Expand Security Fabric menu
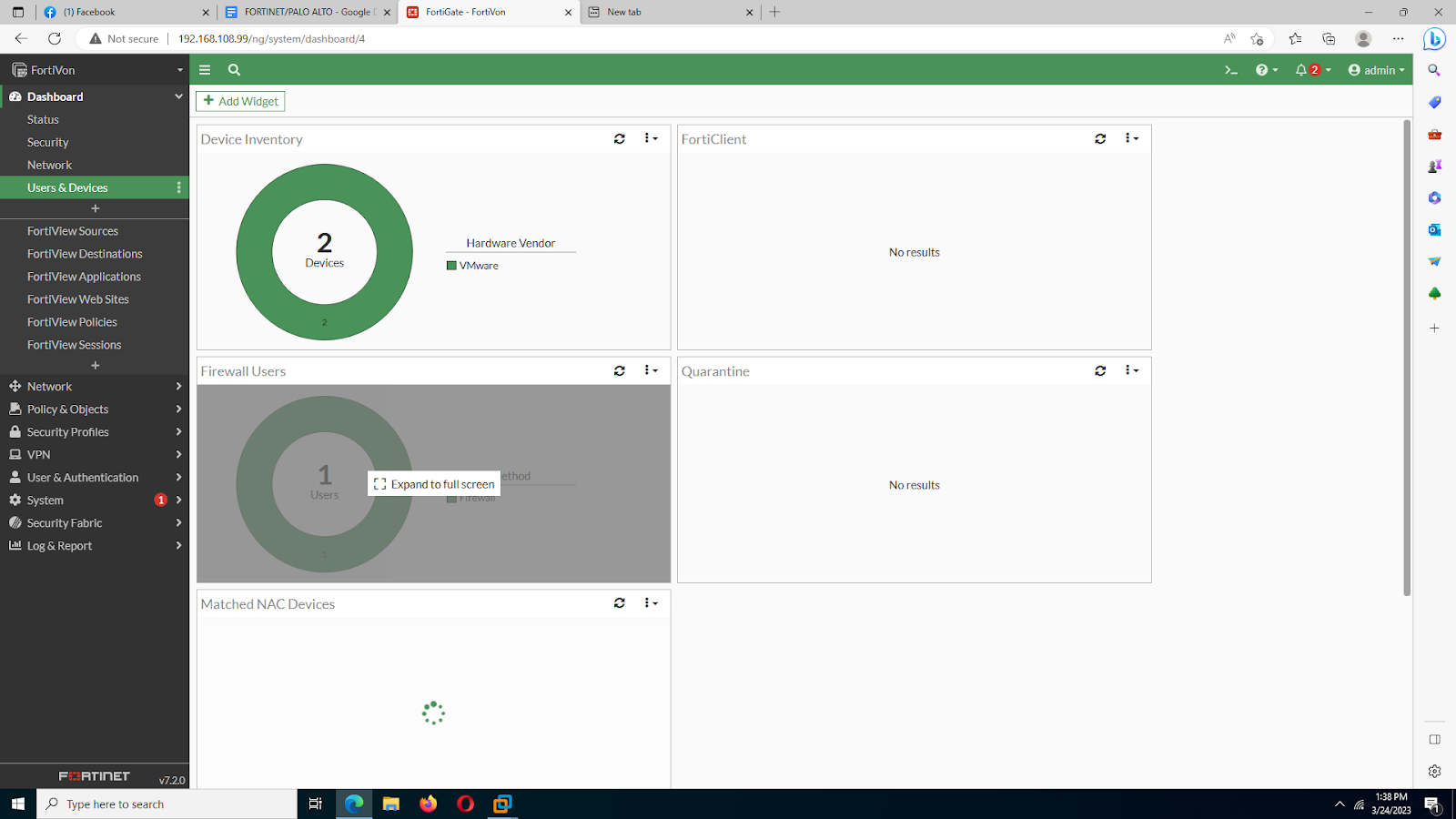1456x819 pixels. 95,522
